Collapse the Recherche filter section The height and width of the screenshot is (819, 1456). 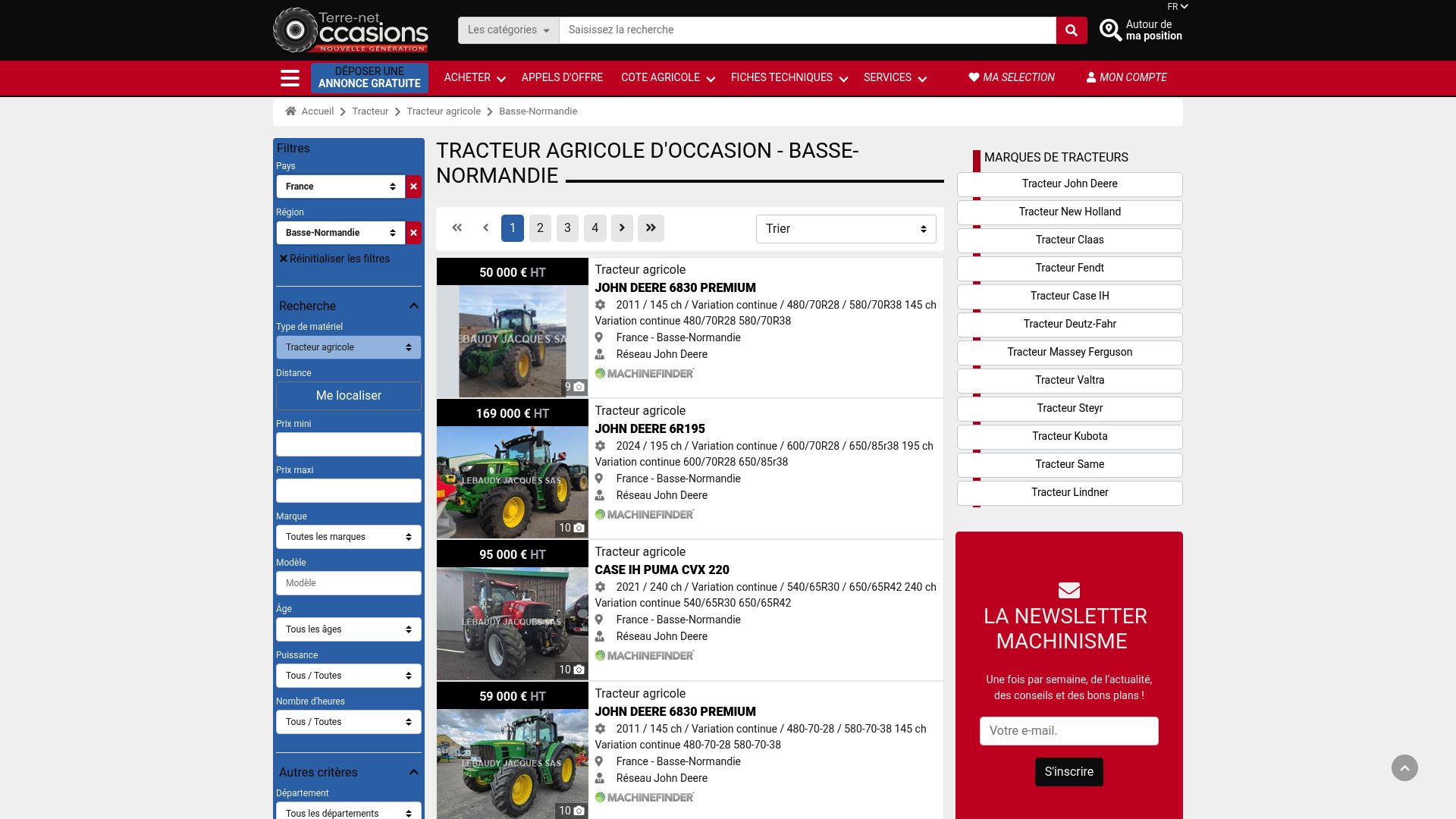(x=413, y=306)
